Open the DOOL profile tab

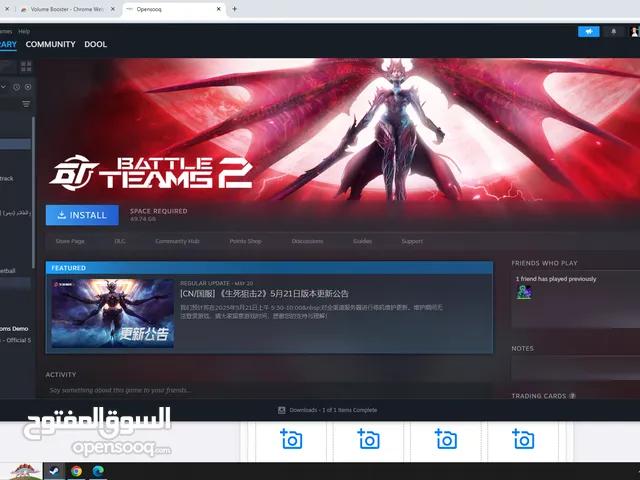click(x=96, y=44)
